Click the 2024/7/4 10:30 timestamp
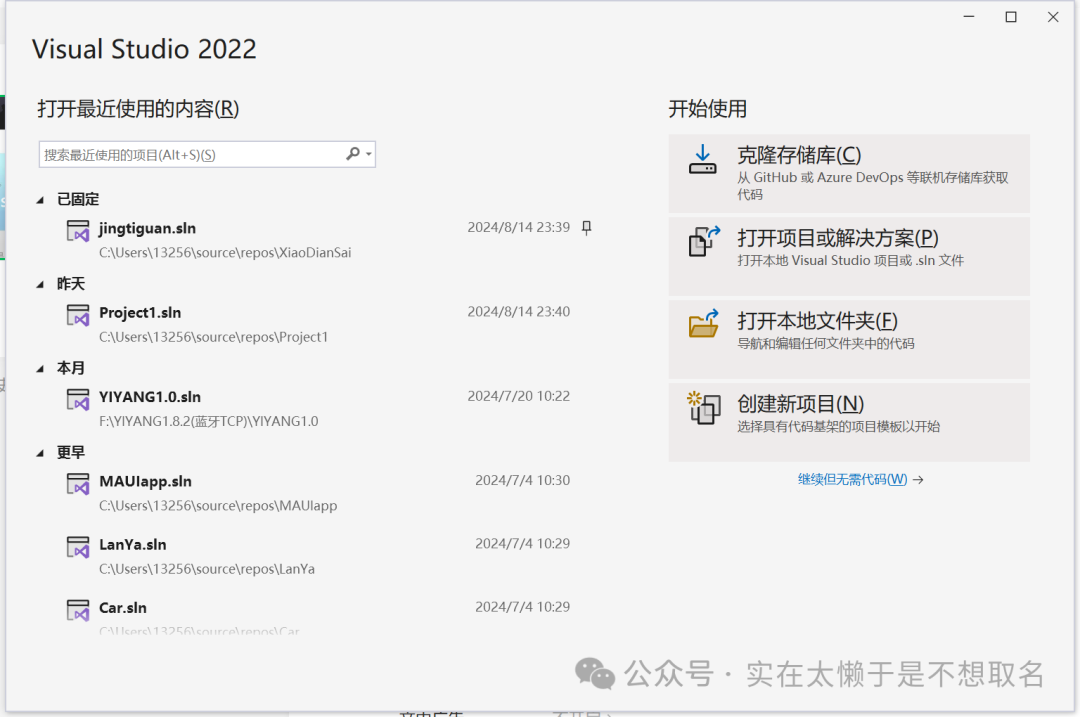The width and height of the screenshot is (1080, 717). (x=523, y=480)
